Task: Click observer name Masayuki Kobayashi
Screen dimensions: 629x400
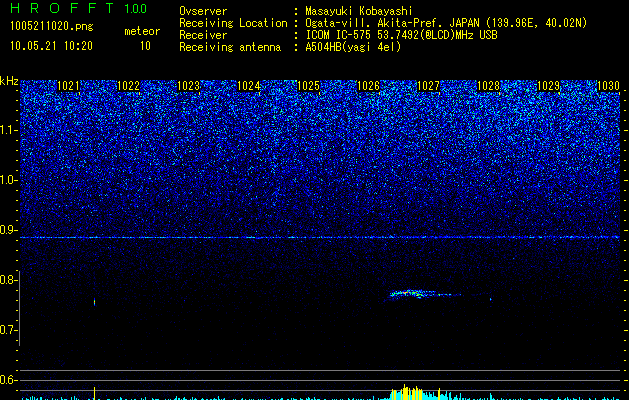Action: (359, 11)
